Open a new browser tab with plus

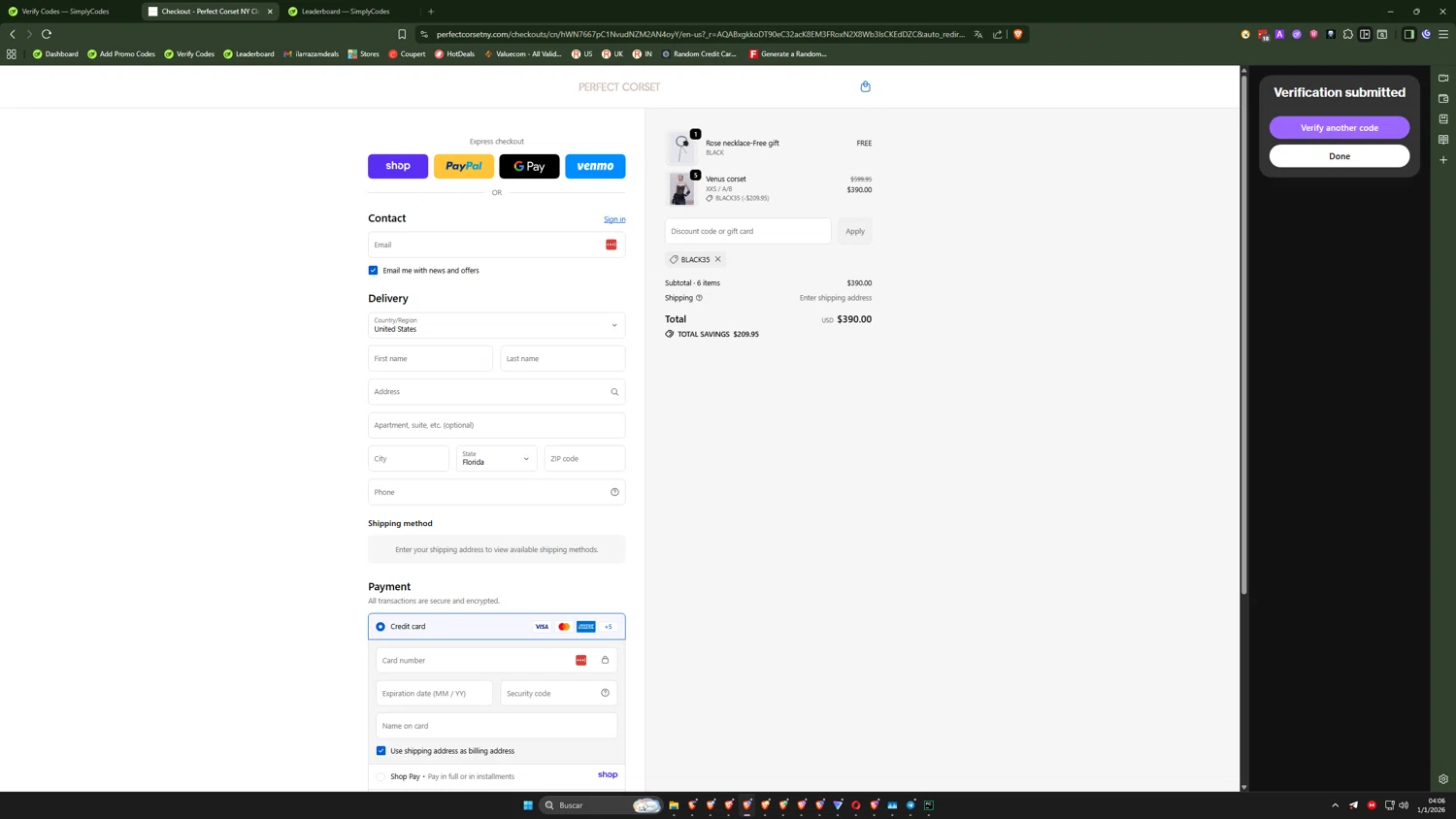(431, 12)
